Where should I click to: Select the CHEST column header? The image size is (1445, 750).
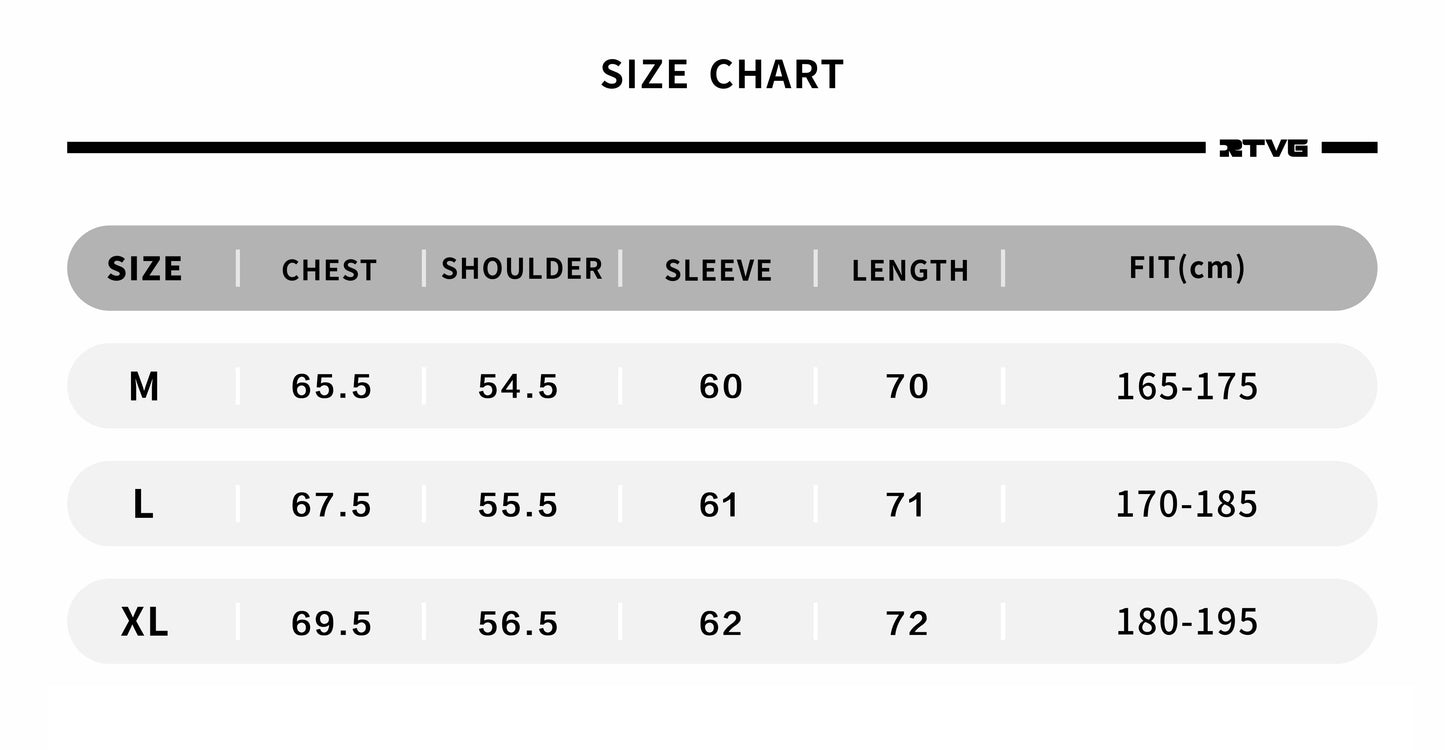pyautogui.click(x=329, y=270)
